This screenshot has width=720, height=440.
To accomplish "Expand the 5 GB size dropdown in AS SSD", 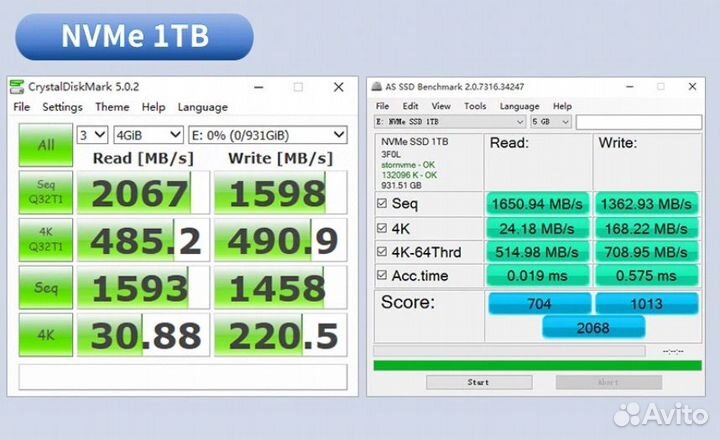I will [551, 122].
